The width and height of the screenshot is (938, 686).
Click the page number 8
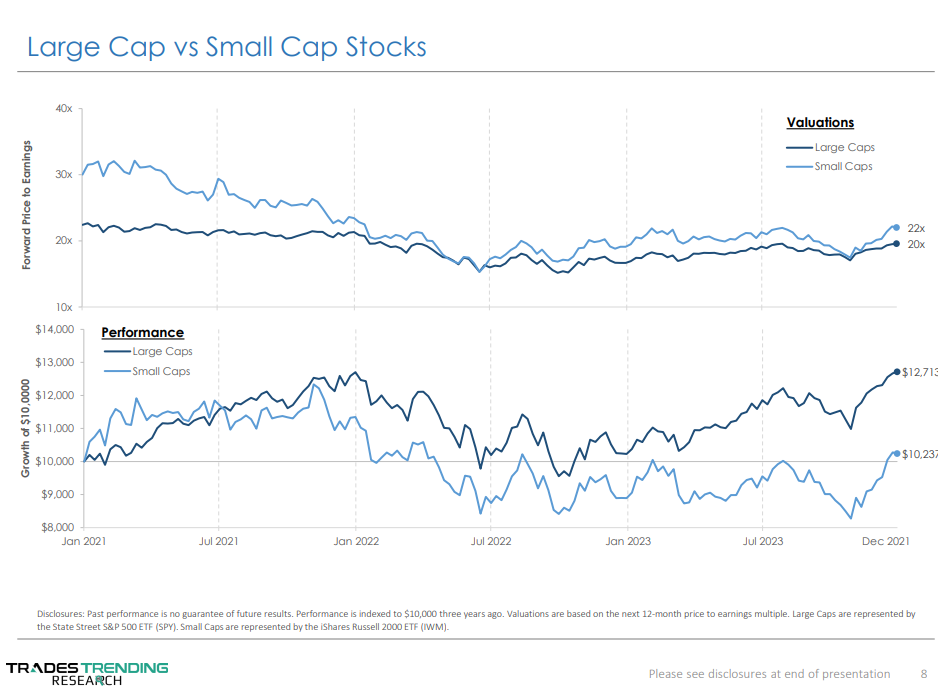[923, 673]
